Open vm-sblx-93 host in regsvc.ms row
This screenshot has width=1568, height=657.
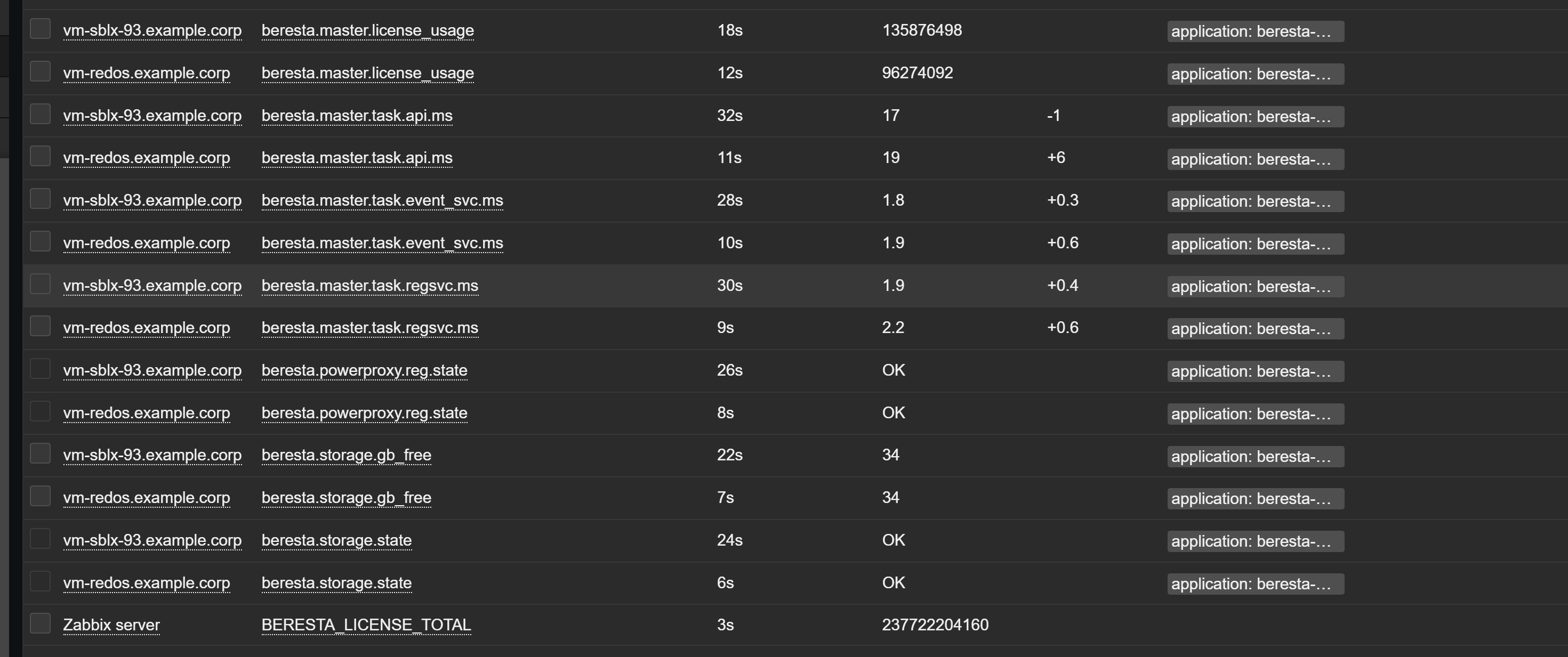click(x=152, y=285)
